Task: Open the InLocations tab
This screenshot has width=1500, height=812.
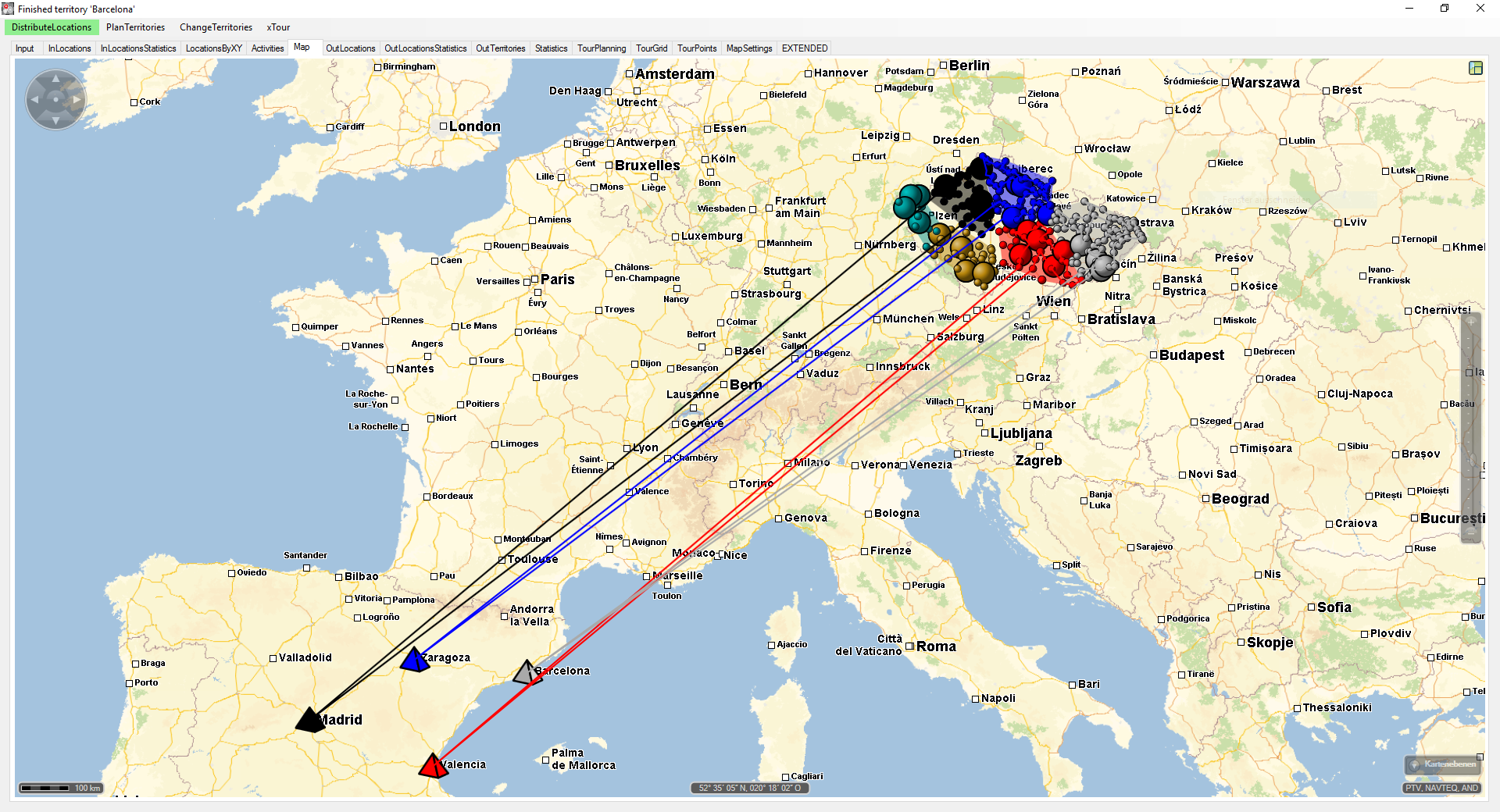Action: pyautogui.click(x=70, y=48)
